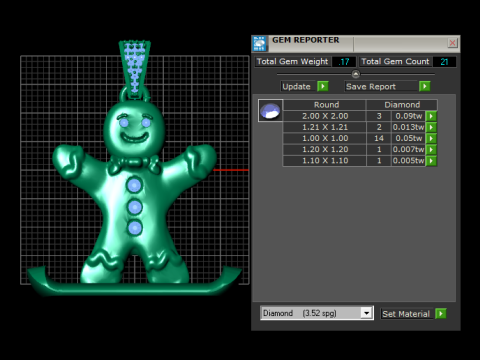Close the Gem Reporter window
The width and height of the screenshot is (480, 360).
[x=452, y=43]
